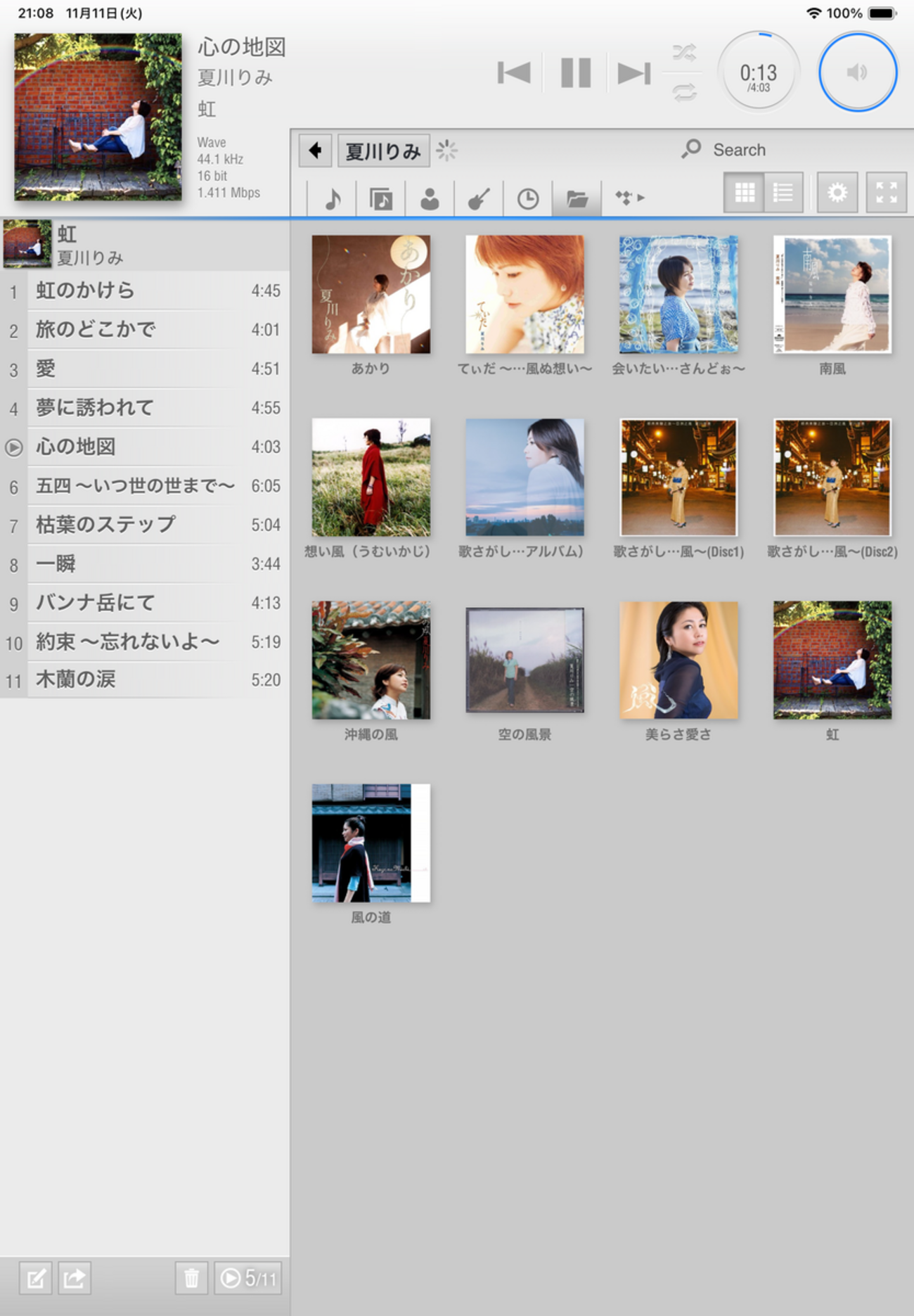
Task: Open the TIDAL streaming menu
Action: (629, 198)
